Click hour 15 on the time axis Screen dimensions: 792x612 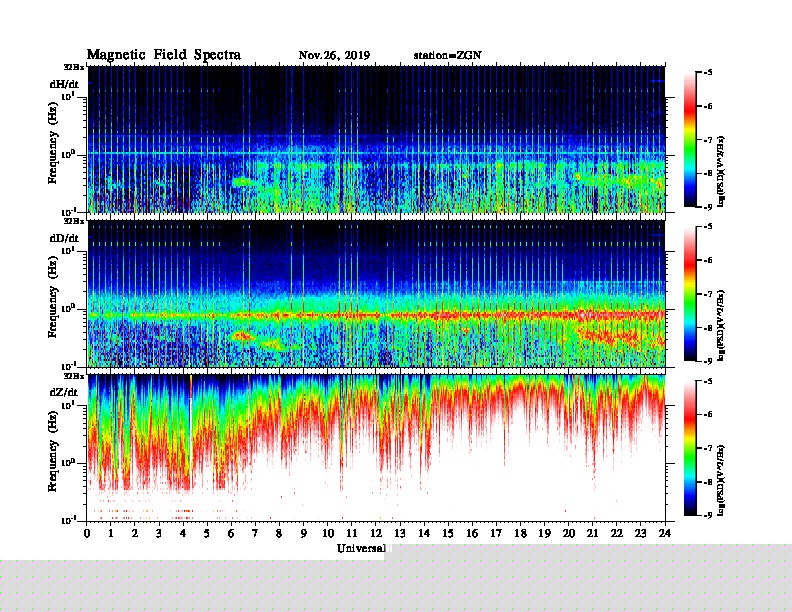(448, 533)
